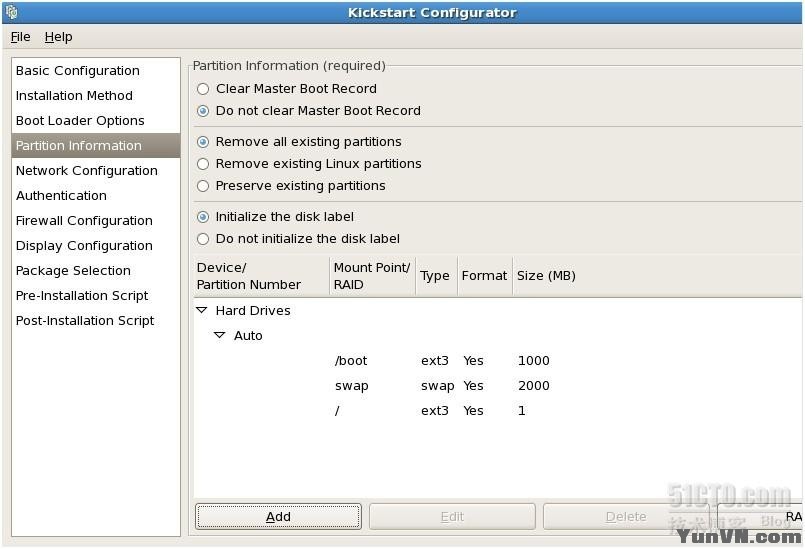The image size is (805, 549).
Task: Click the Kickstart Configurator title bar icon
Action: (x=12, y=13)
